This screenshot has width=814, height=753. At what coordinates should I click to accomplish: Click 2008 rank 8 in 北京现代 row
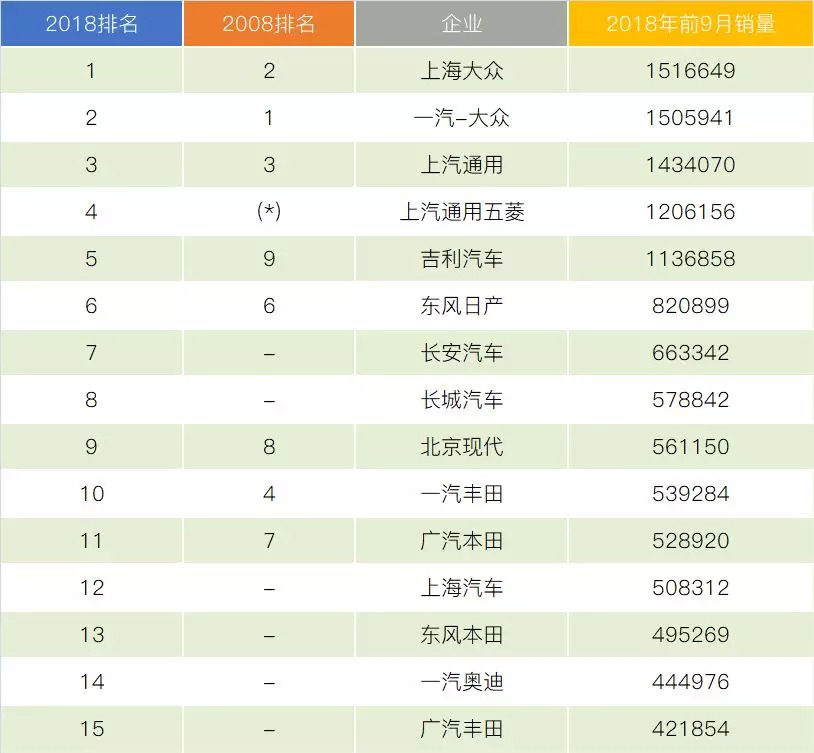pos(269,447)
